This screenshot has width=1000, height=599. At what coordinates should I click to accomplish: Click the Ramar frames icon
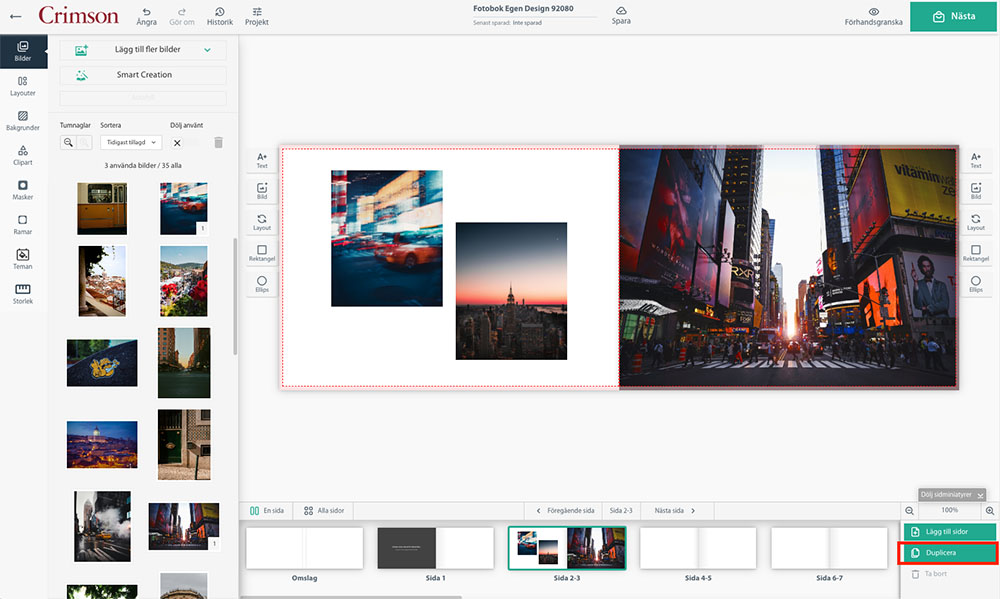pyautogui.click(x=23, y=225)
